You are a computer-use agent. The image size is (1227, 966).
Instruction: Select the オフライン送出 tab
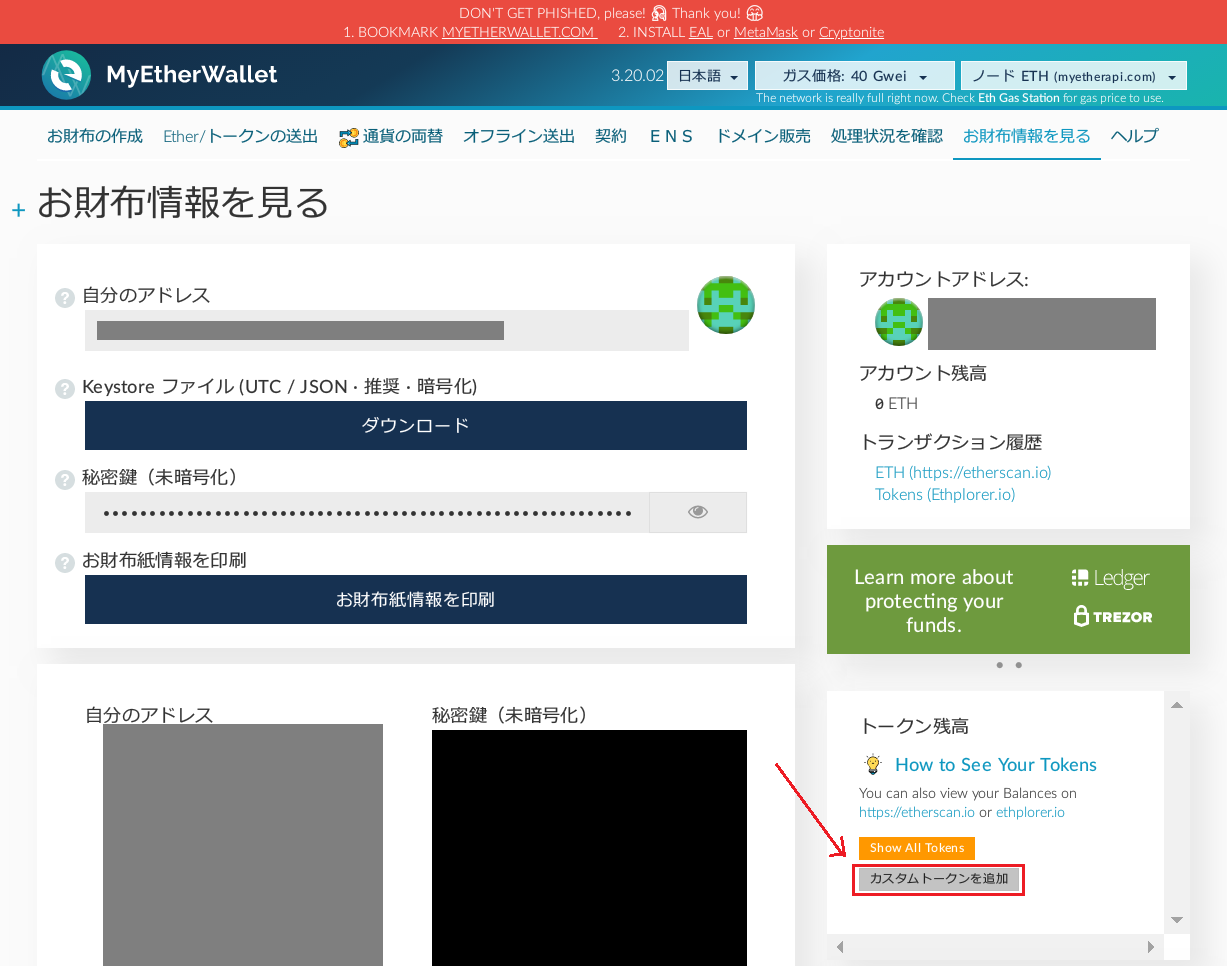pyautogui.click(x=519, y=136)
